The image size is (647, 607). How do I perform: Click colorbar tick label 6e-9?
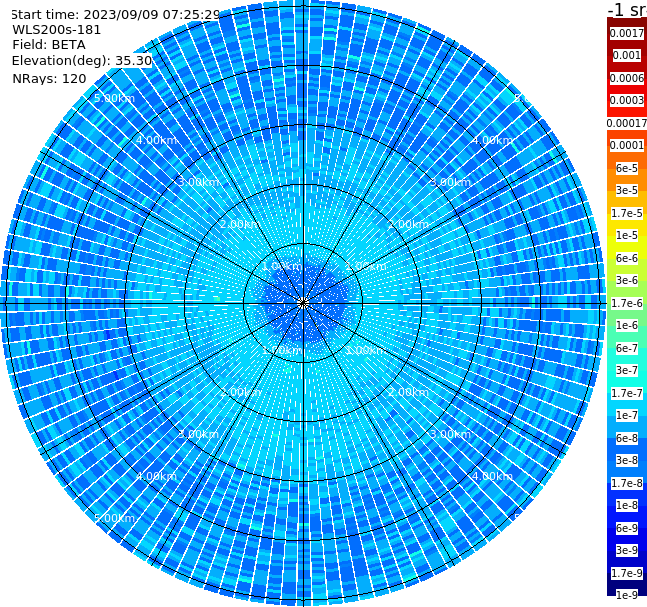click(x=627, y=528)
